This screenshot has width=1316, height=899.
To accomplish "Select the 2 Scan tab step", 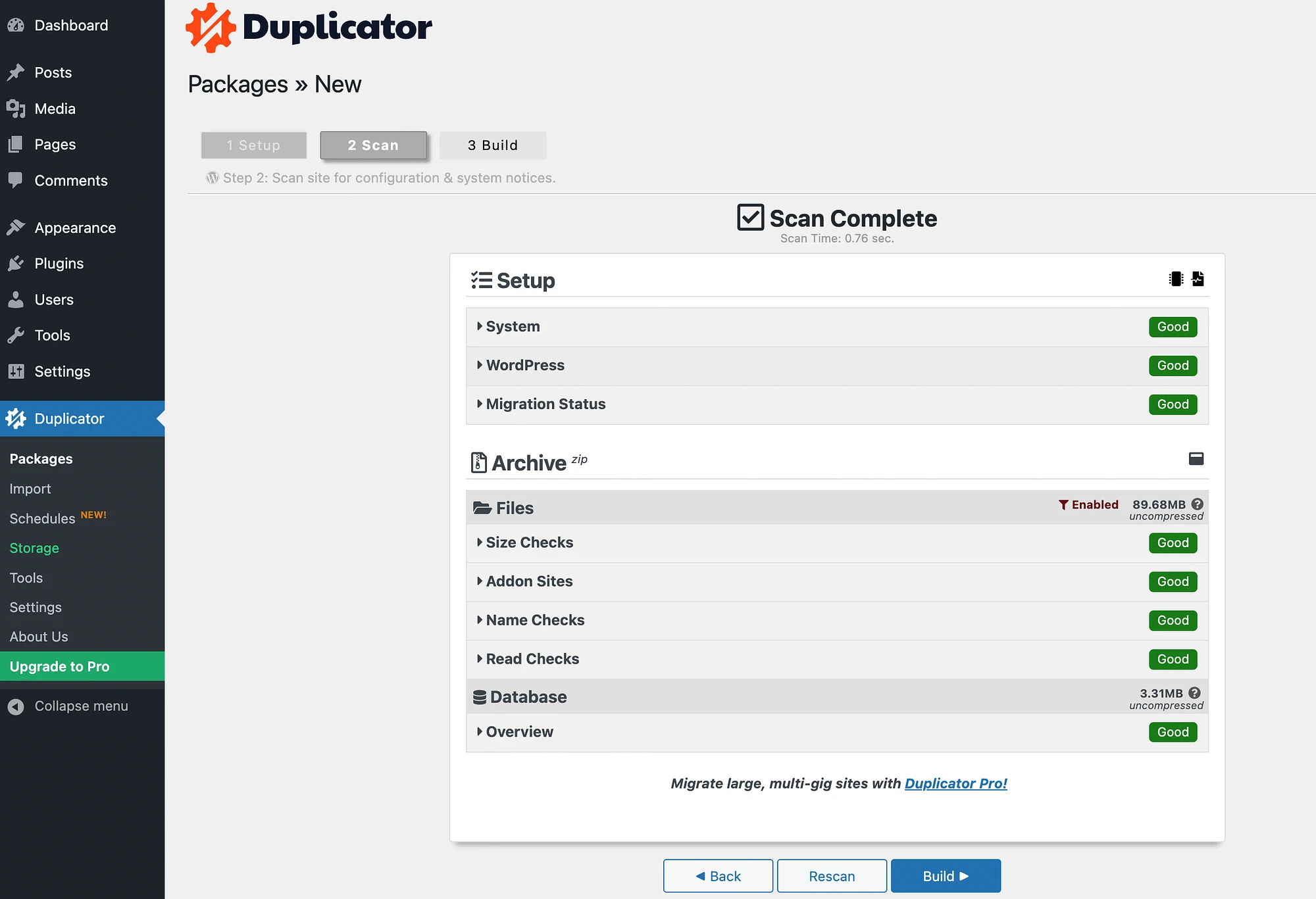I will (373, 145).
